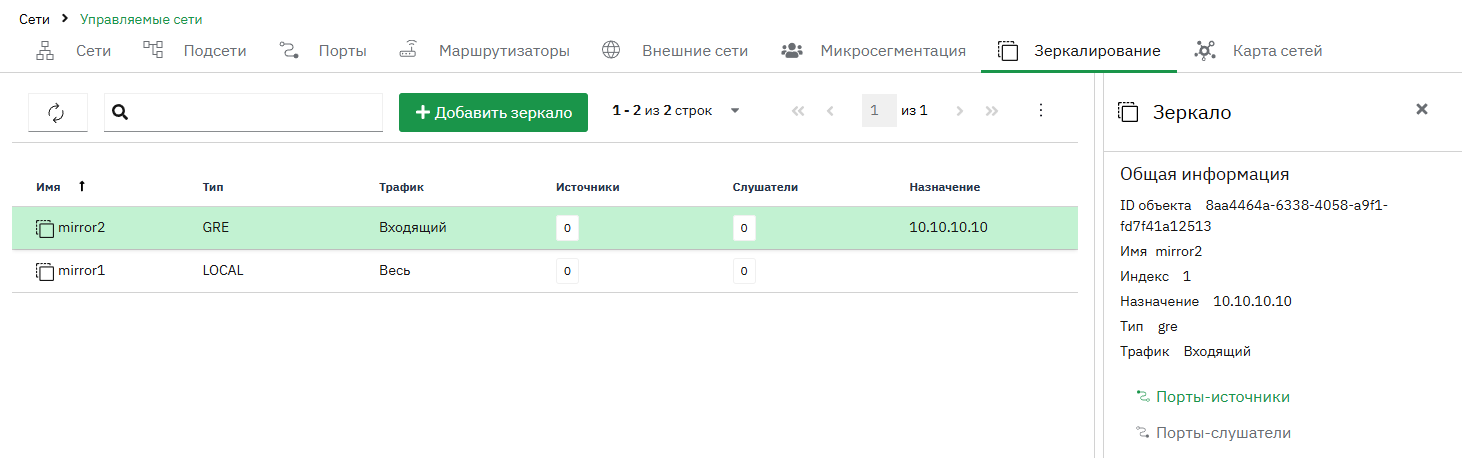Sort by Тип column header
Screen dimensions: 1462x458
[x=213, y=187]
